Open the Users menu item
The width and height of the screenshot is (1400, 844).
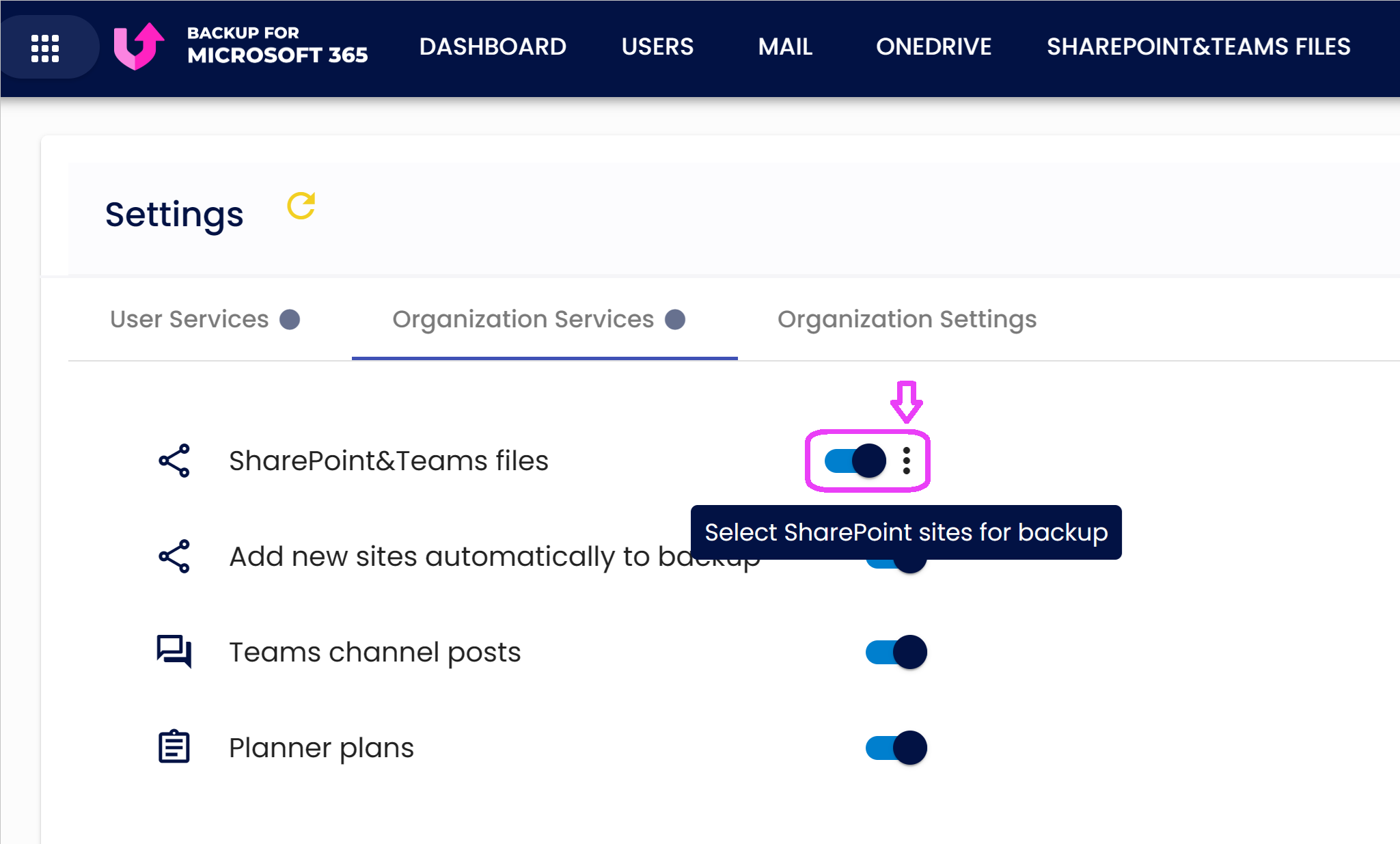(x=657, y=46)
